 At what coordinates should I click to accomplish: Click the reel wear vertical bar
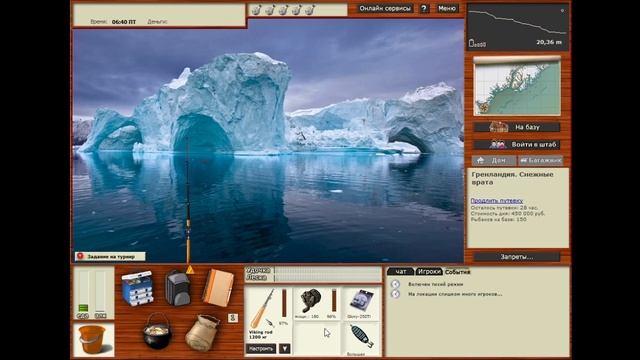(334, 300)
